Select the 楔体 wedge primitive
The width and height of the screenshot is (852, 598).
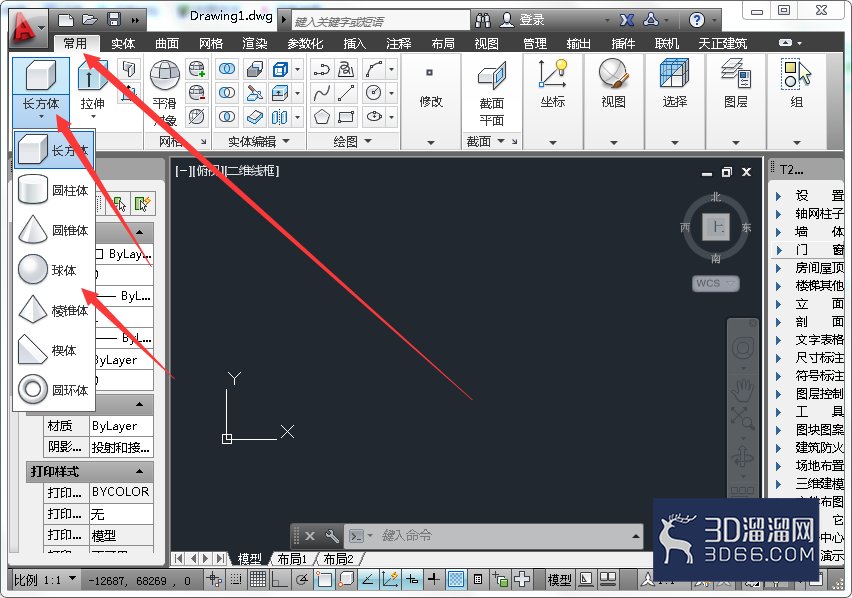tap(53, 350)
